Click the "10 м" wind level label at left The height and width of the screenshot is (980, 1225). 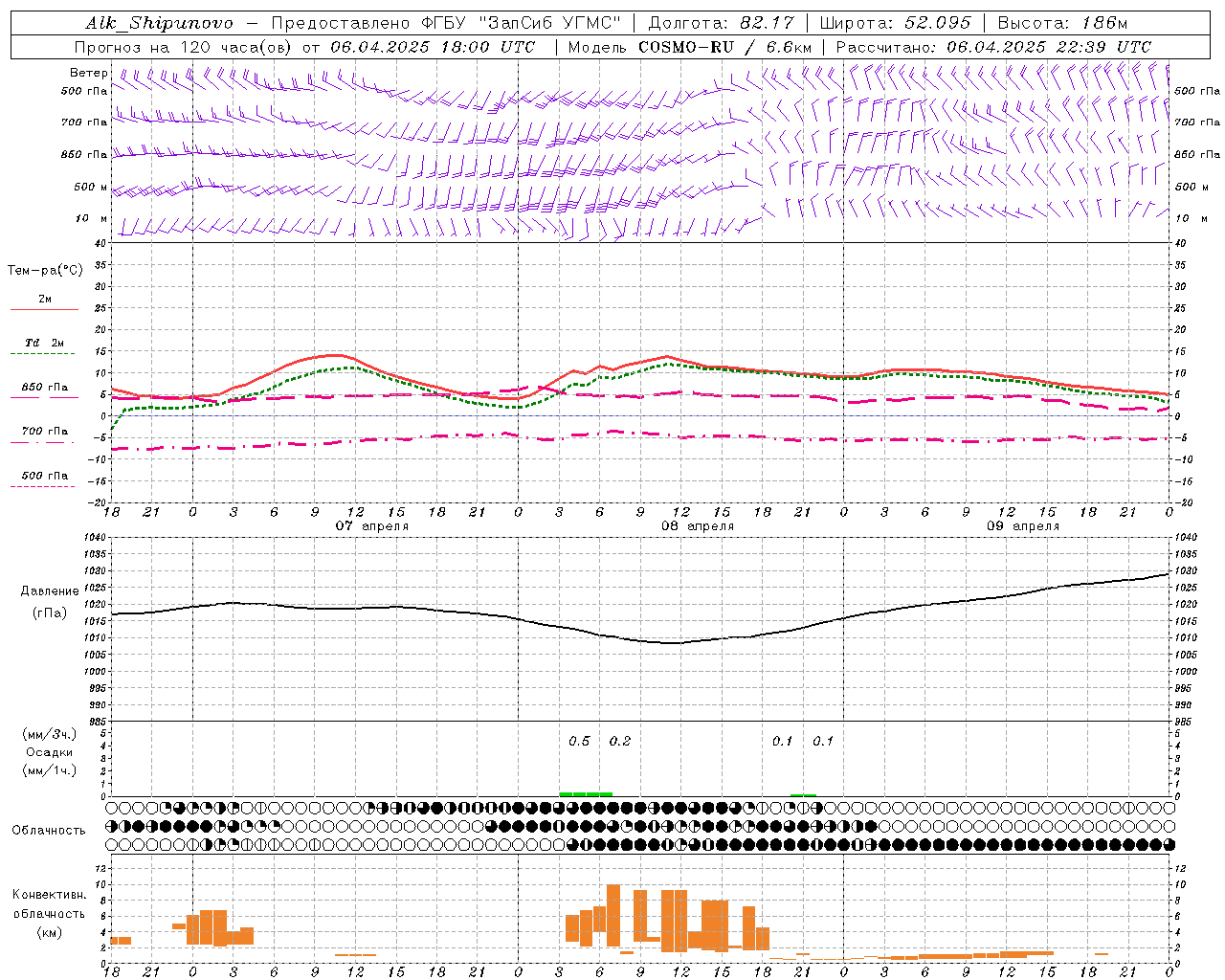[91, 219]
